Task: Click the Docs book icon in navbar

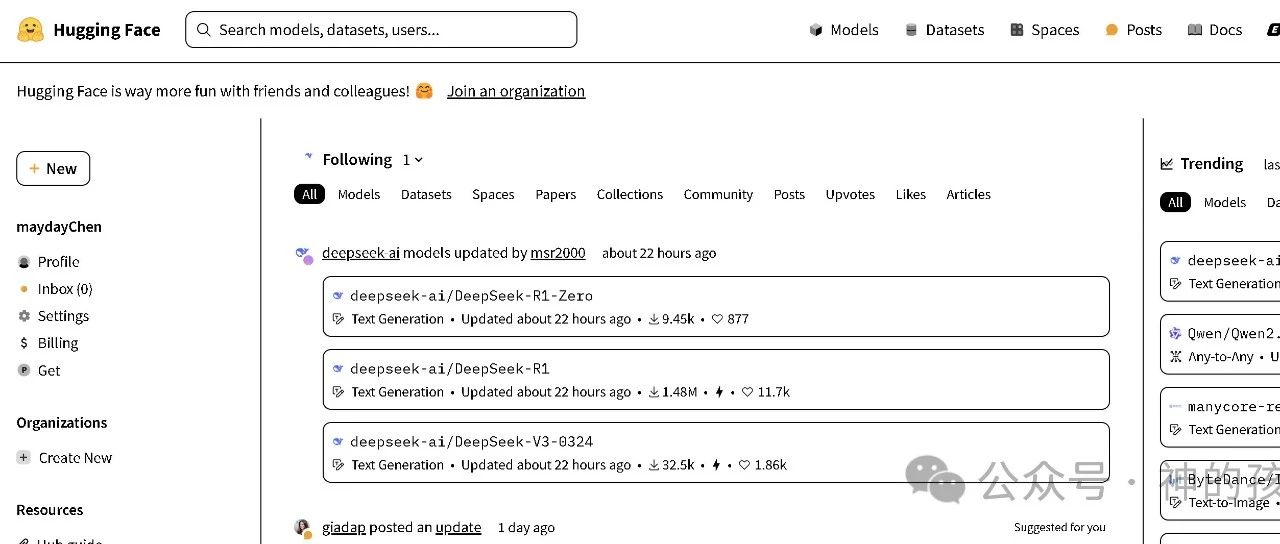Action: (x=1195, y=30)
